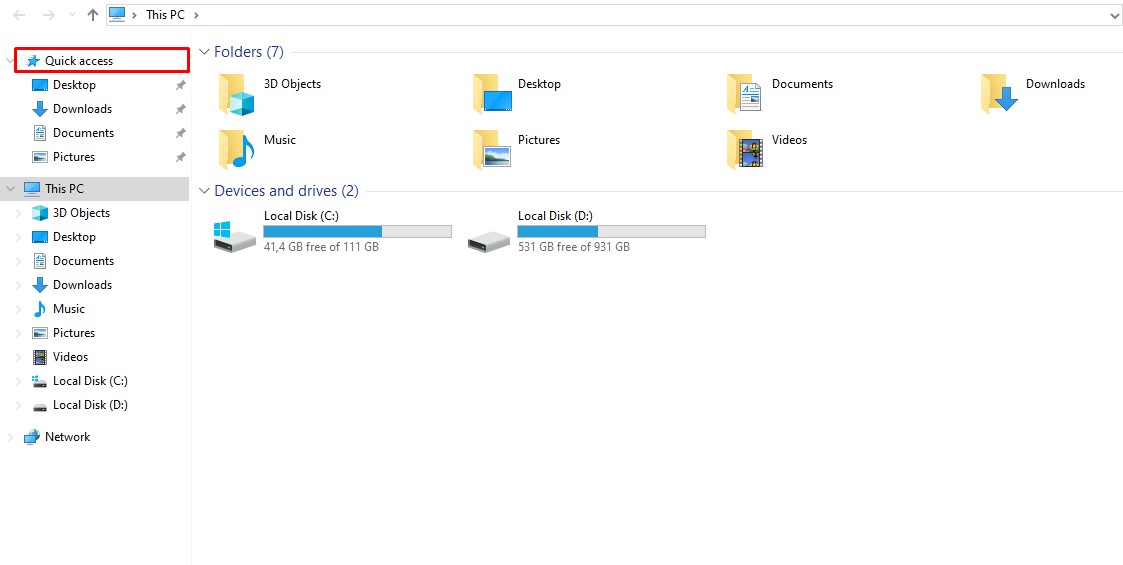Select the Local Disk (D:) drive icon
Viewport: 1123px width, 565px height.
tap(488, 241)
